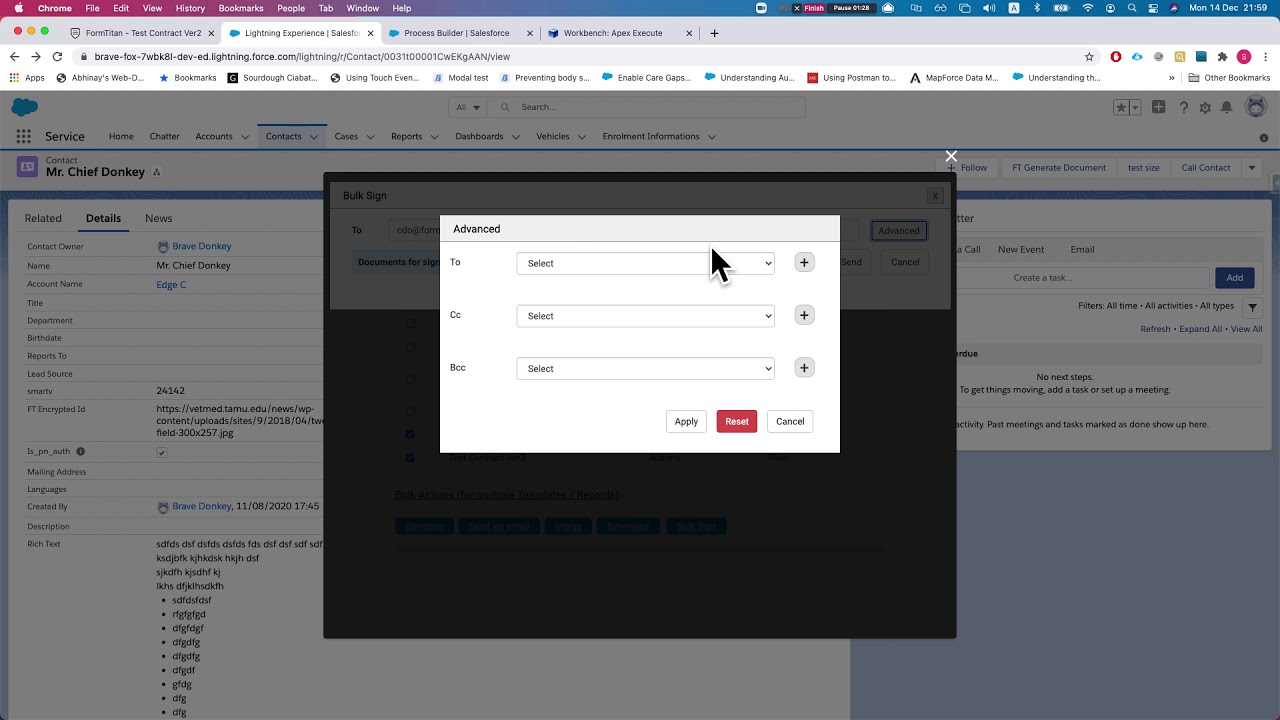Open the Favorites star icon

tap(1121, 107)
